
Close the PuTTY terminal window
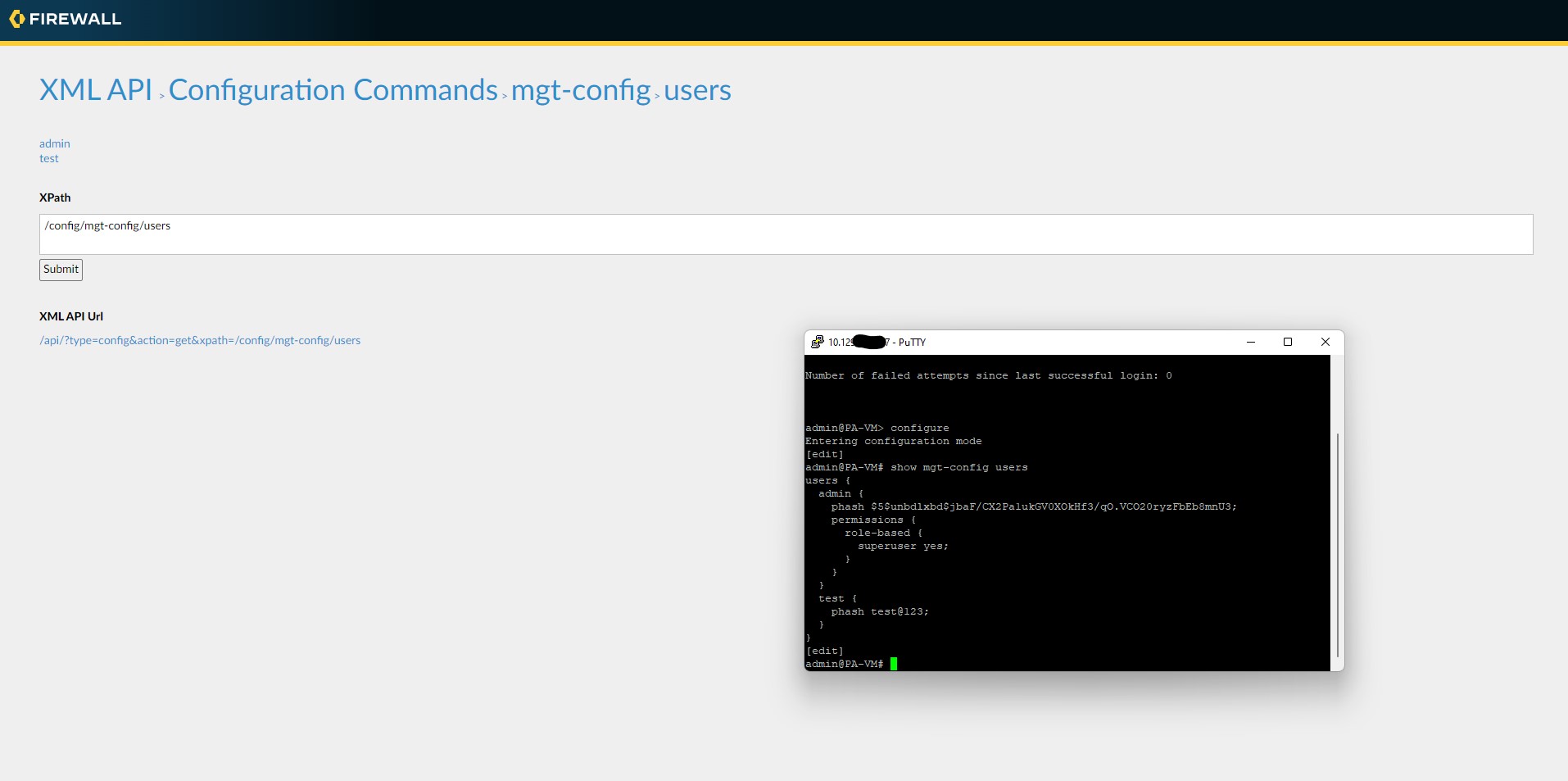(x=1325, y=342)
